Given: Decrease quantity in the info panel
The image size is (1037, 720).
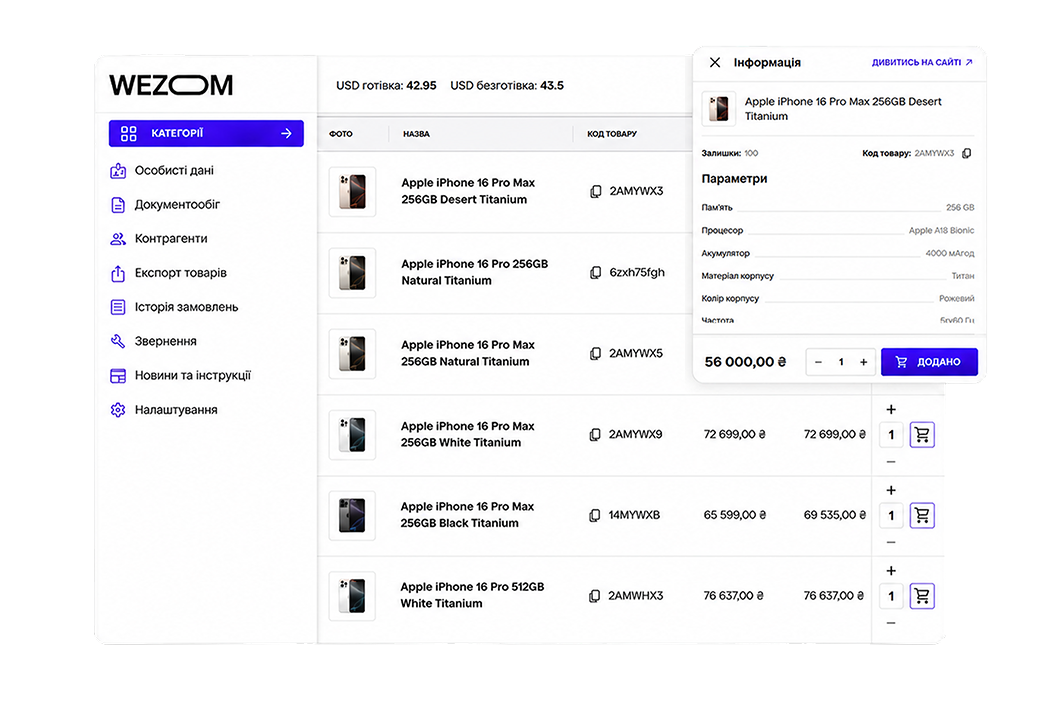Looking at the screenshot, I should point(818,362).
